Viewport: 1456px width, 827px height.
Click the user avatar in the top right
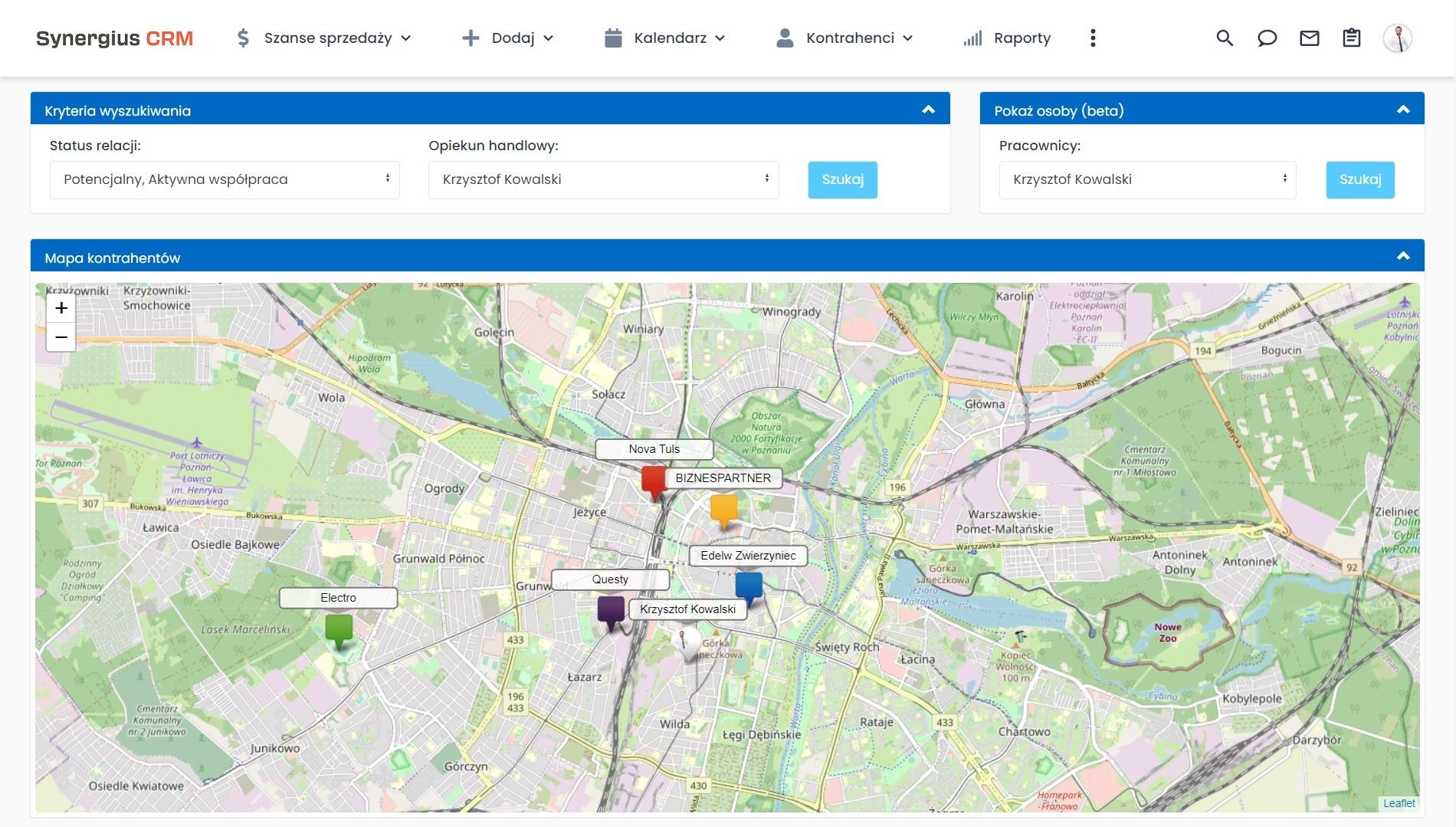click(1399, 38)
